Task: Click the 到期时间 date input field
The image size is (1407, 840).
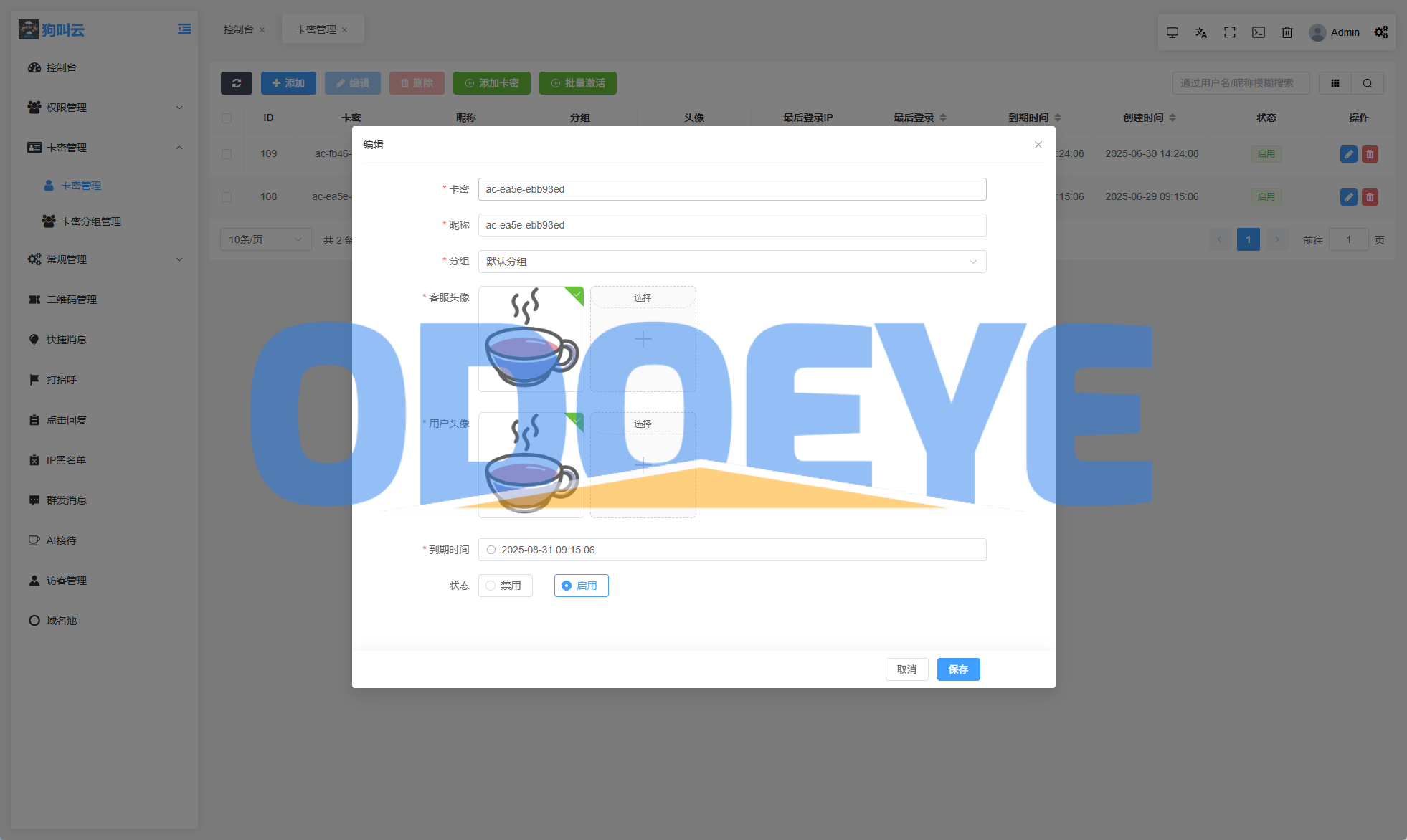Action: pyautogui.click(x=731, y=550)
